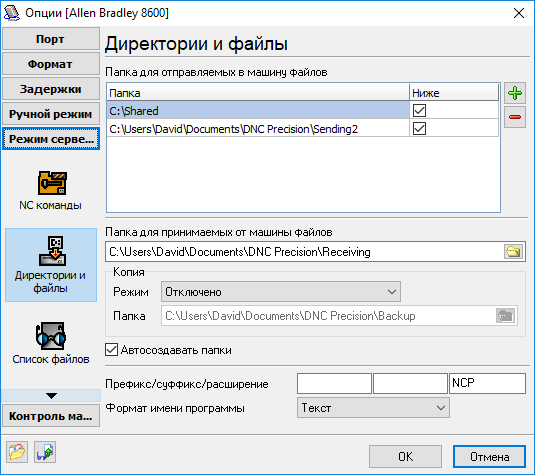The image size is (535, 475).
Task: Click the app icon in title bar
Action: [x=12, y=13]
